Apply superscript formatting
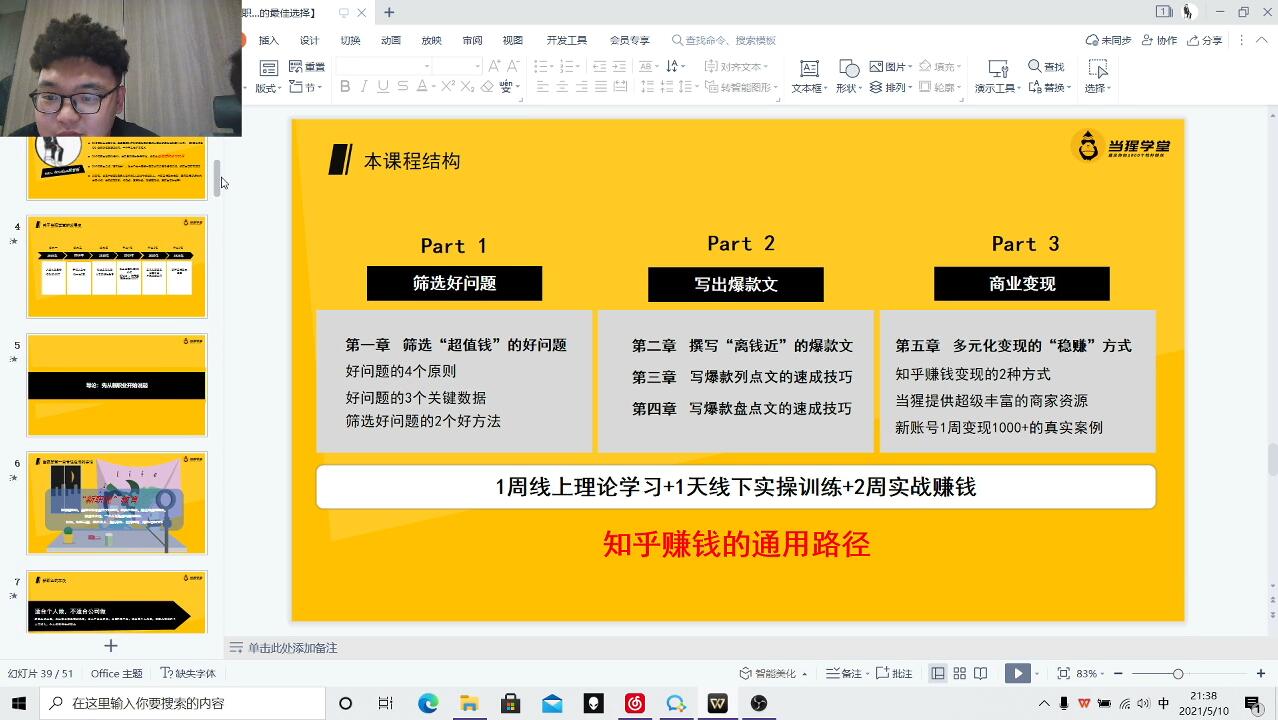 (x=448, y=87)
